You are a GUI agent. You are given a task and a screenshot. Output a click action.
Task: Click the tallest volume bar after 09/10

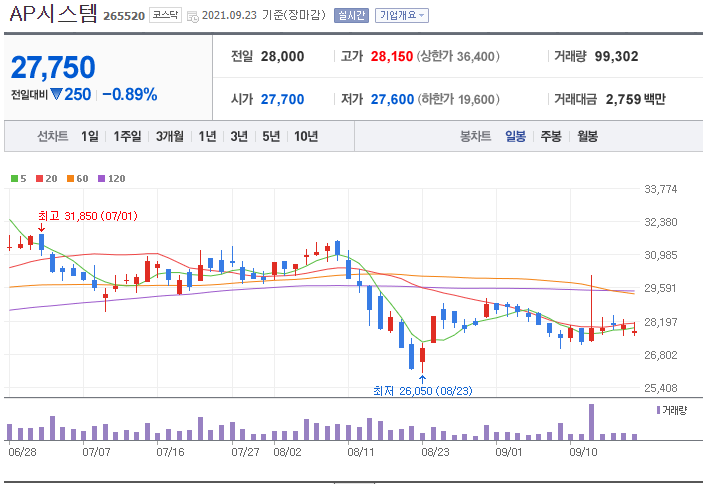tap(591, 422)
